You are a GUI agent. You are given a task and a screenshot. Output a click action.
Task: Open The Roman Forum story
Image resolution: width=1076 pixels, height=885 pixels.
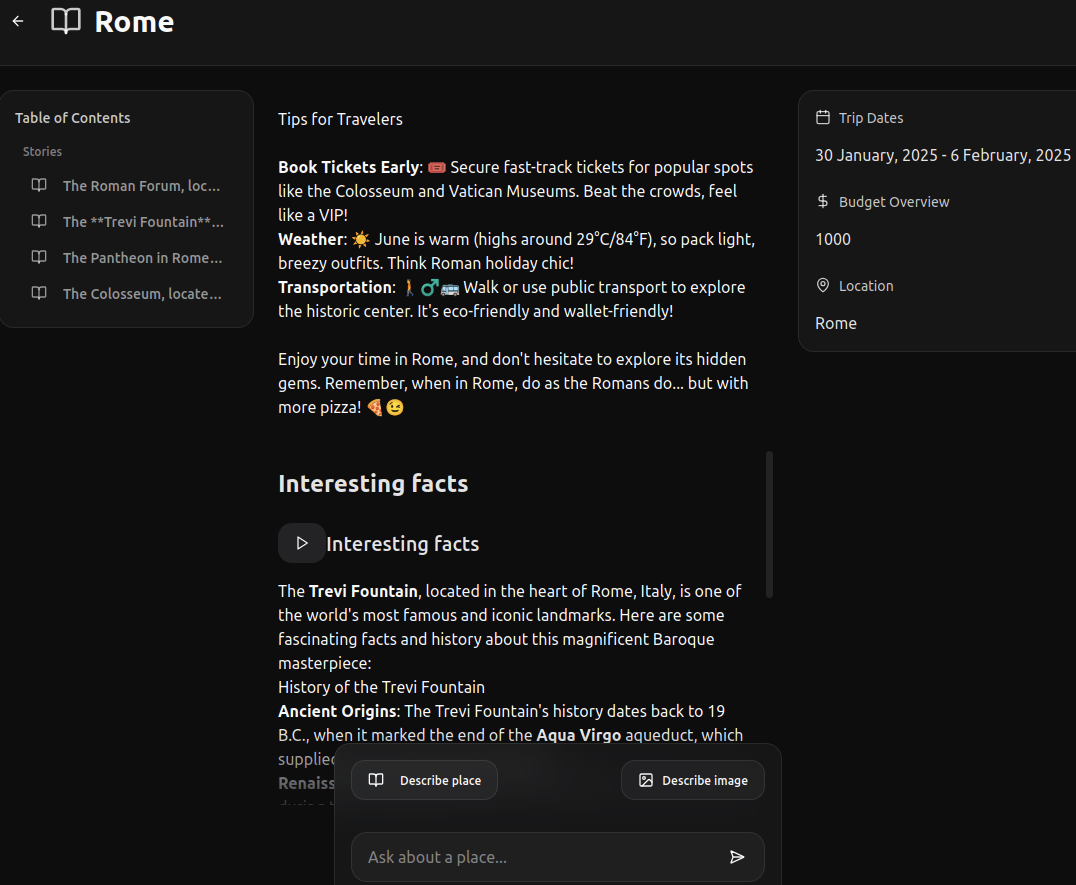(x=141, y=186)
